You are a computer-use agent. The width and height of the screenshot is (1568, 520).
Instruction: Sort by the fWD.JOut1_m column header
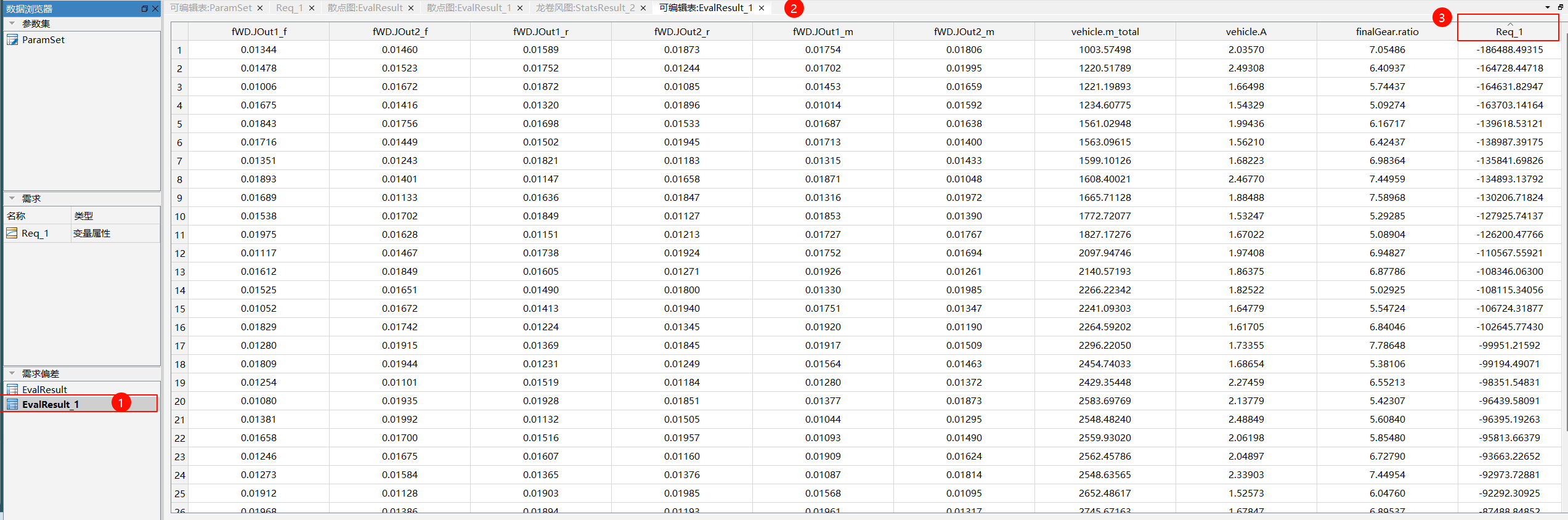pos(823,31)
